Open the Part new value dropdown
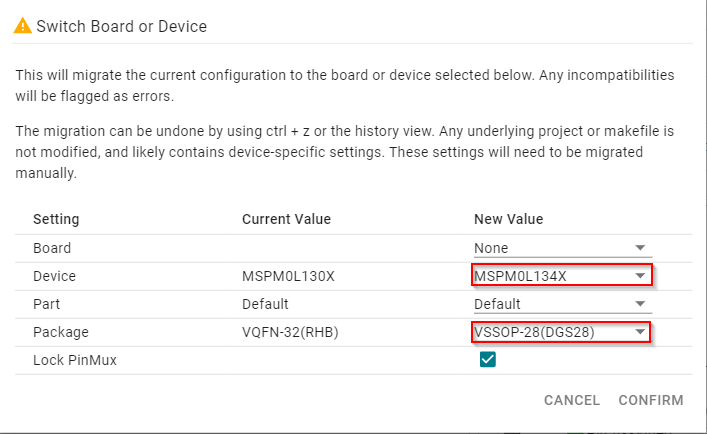 [x=561, y=304]
